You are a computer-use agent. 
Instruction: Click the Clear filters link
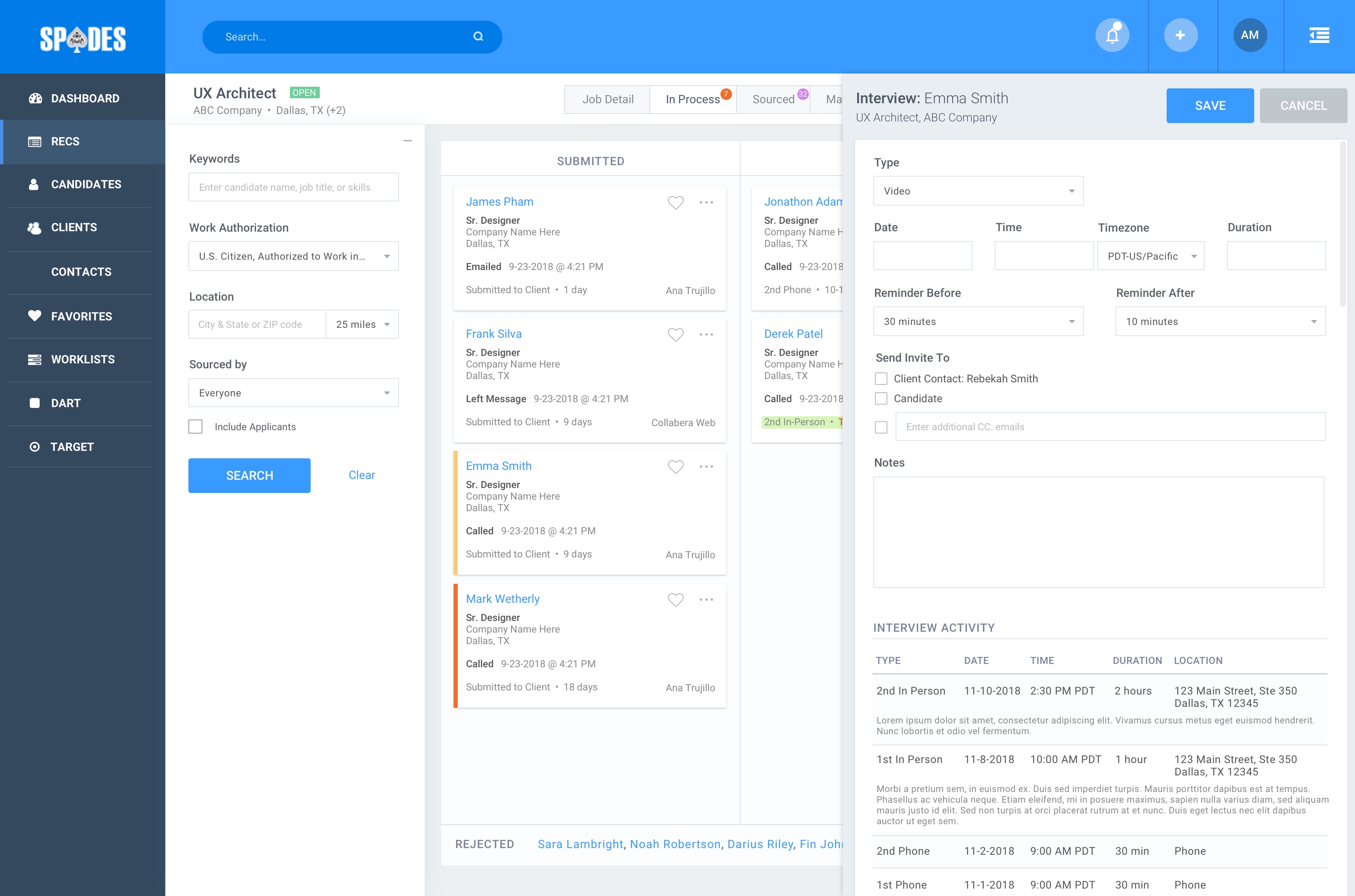tap(361, 475)
